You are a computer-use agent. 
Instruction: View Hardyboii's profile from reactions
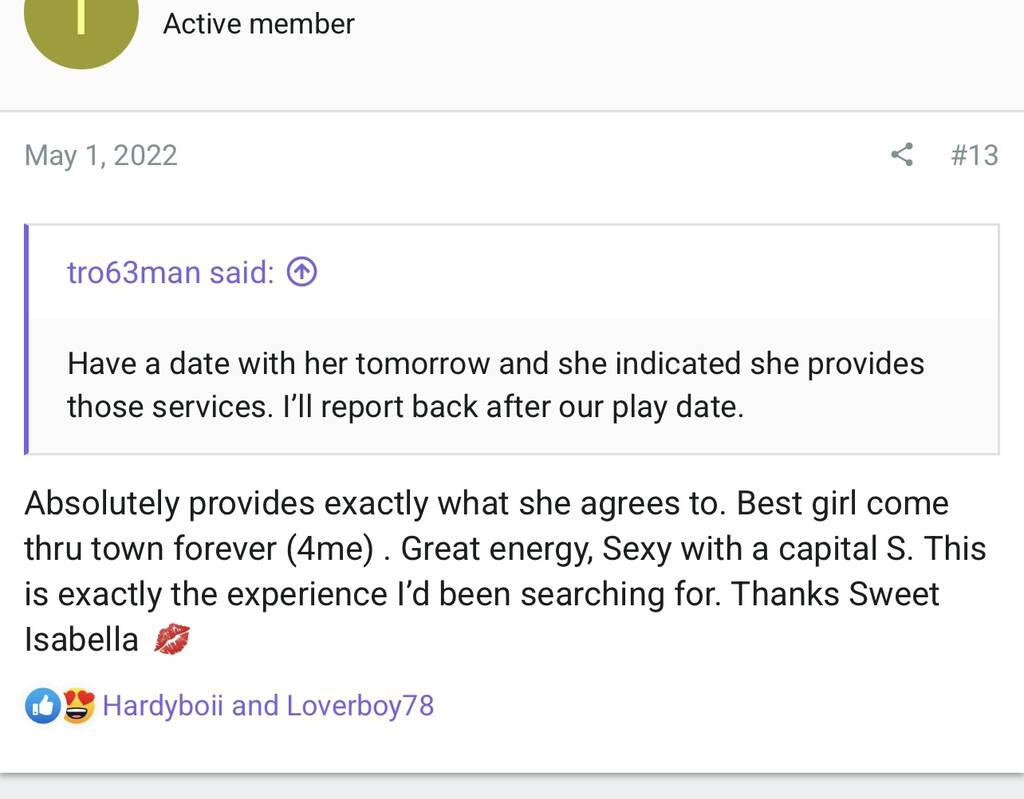163,706
